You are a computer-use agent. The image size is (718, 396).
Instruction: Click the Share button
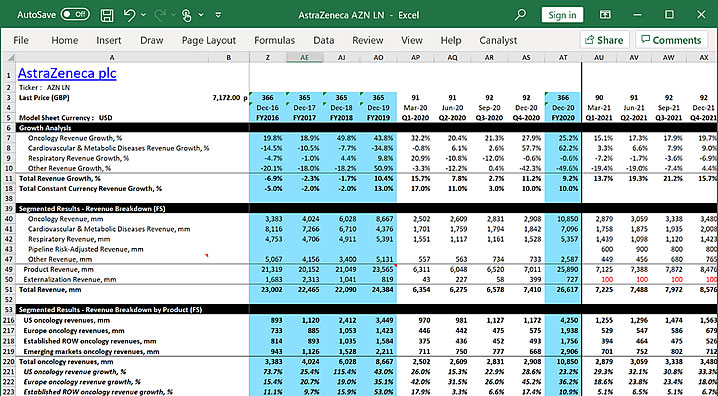pyautogui.click(x=604, y=40)
